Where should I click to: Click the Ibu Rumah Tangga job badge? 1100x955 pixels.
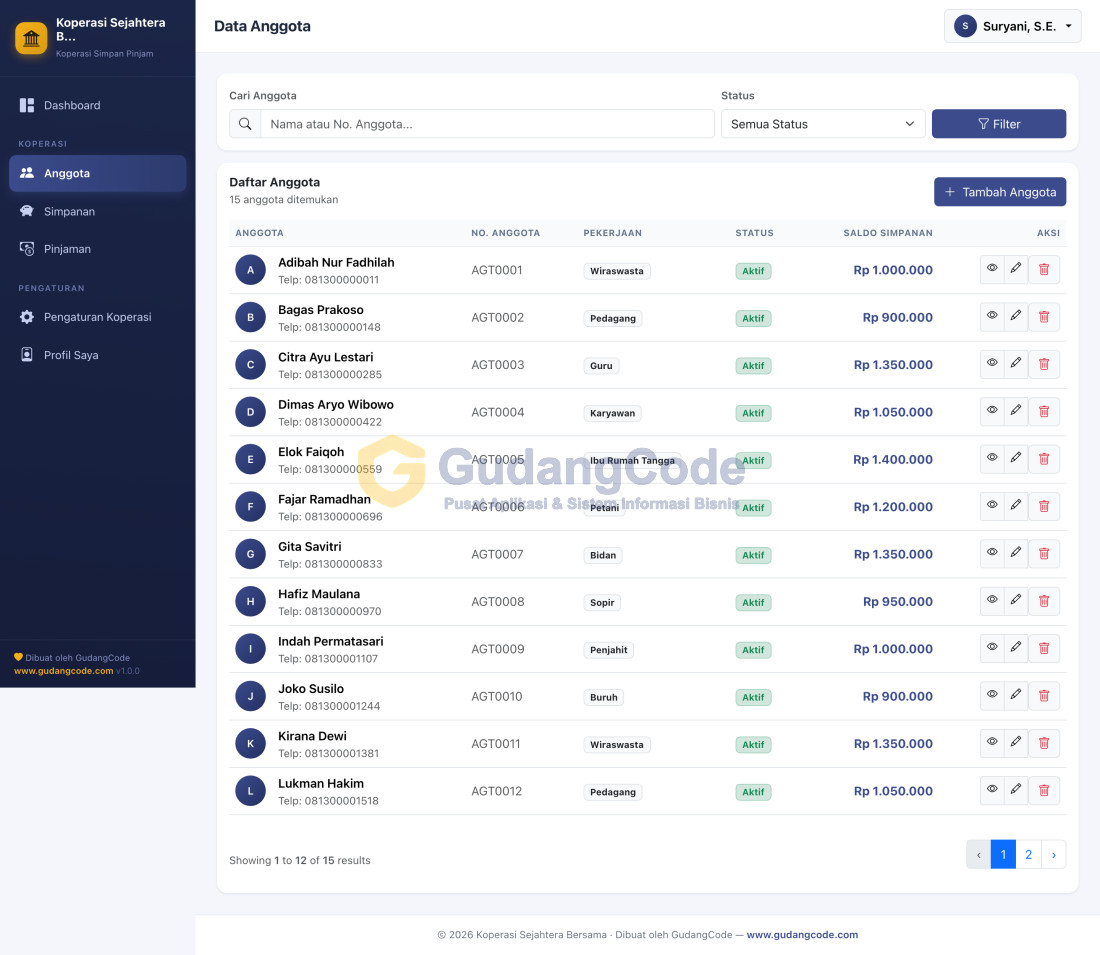(632, 460)
